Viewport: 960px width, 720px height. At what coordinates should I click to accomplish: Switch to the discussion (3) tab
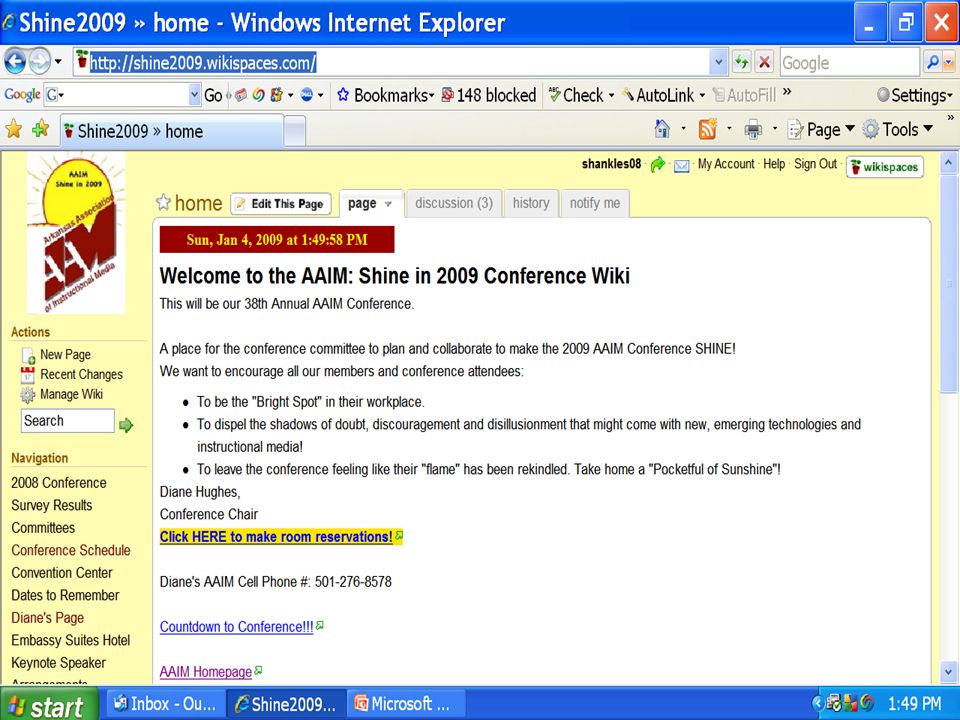point(454,203)
